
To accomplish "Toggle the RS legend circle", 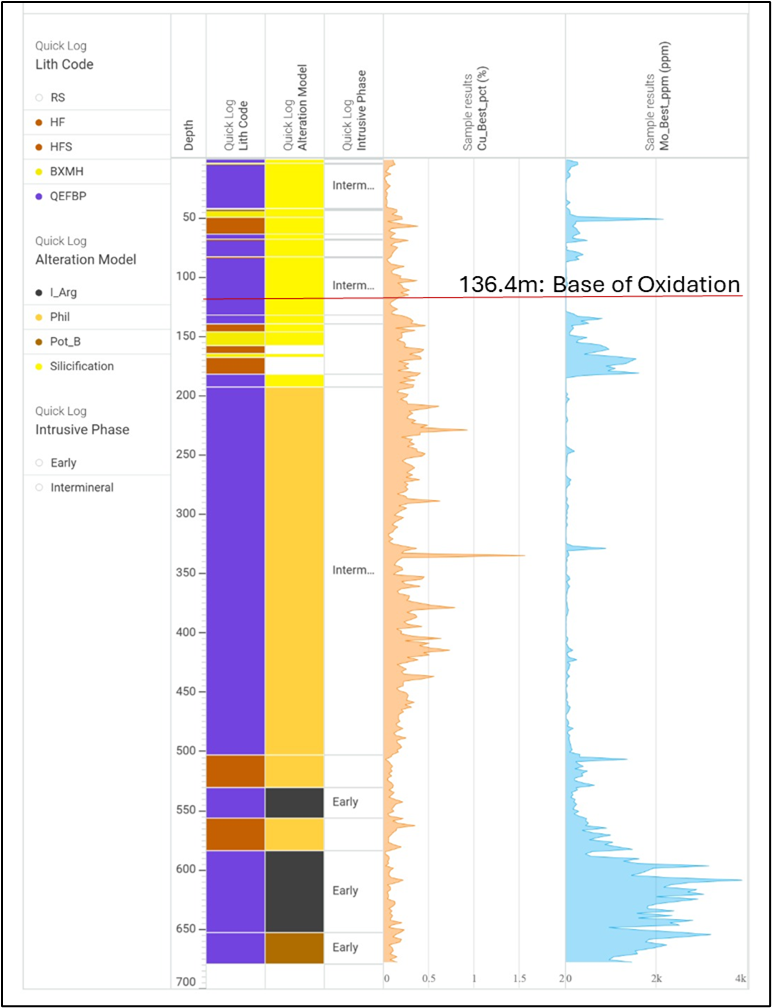I will pyautogui.click(x=40, y=98).
